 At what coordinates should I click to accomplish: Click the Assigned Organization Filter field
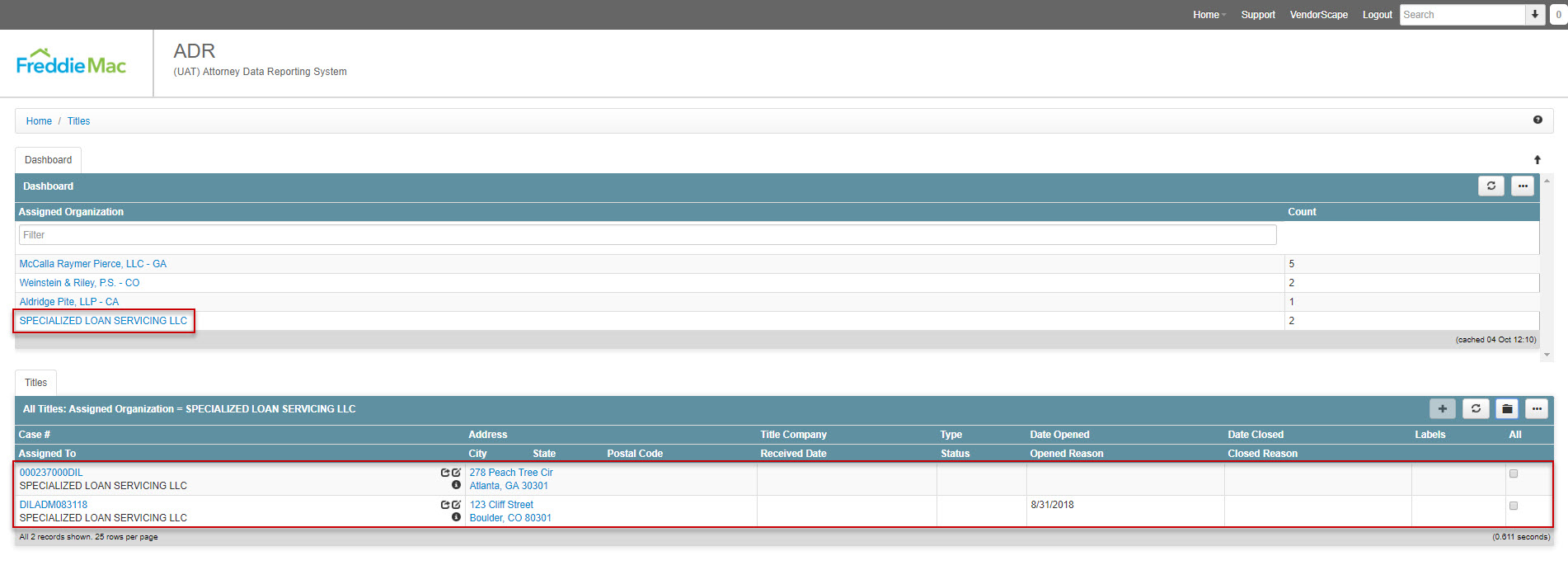point(647,235)
